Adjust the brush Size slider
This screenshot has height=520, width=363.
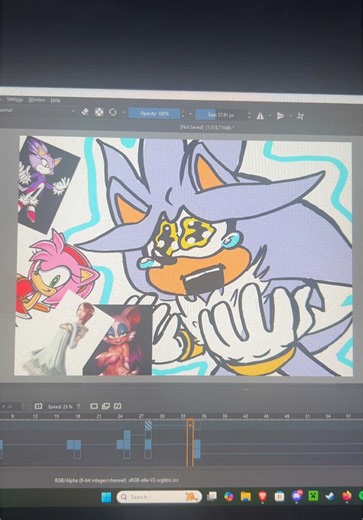click(221, 115)
